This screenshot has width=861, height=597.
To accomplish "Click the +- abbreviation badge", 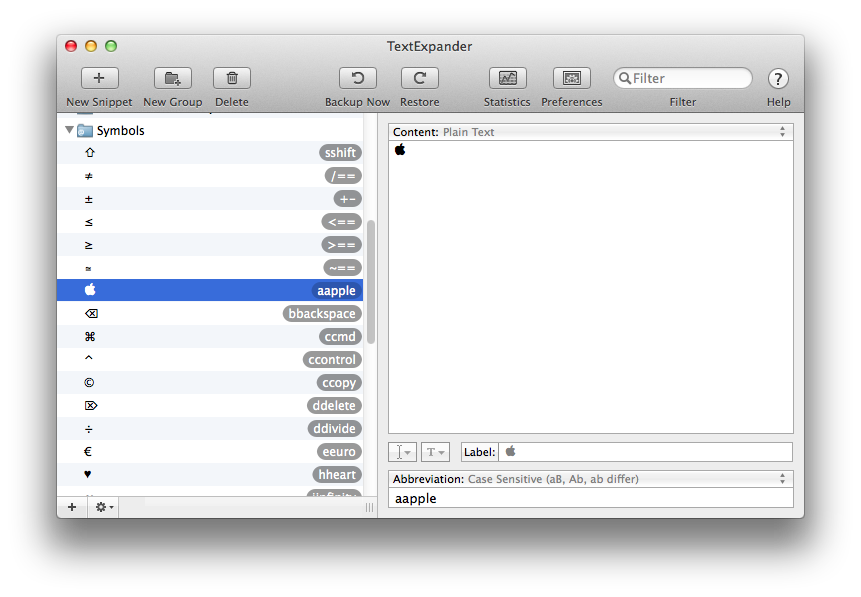I will point(348,199).
